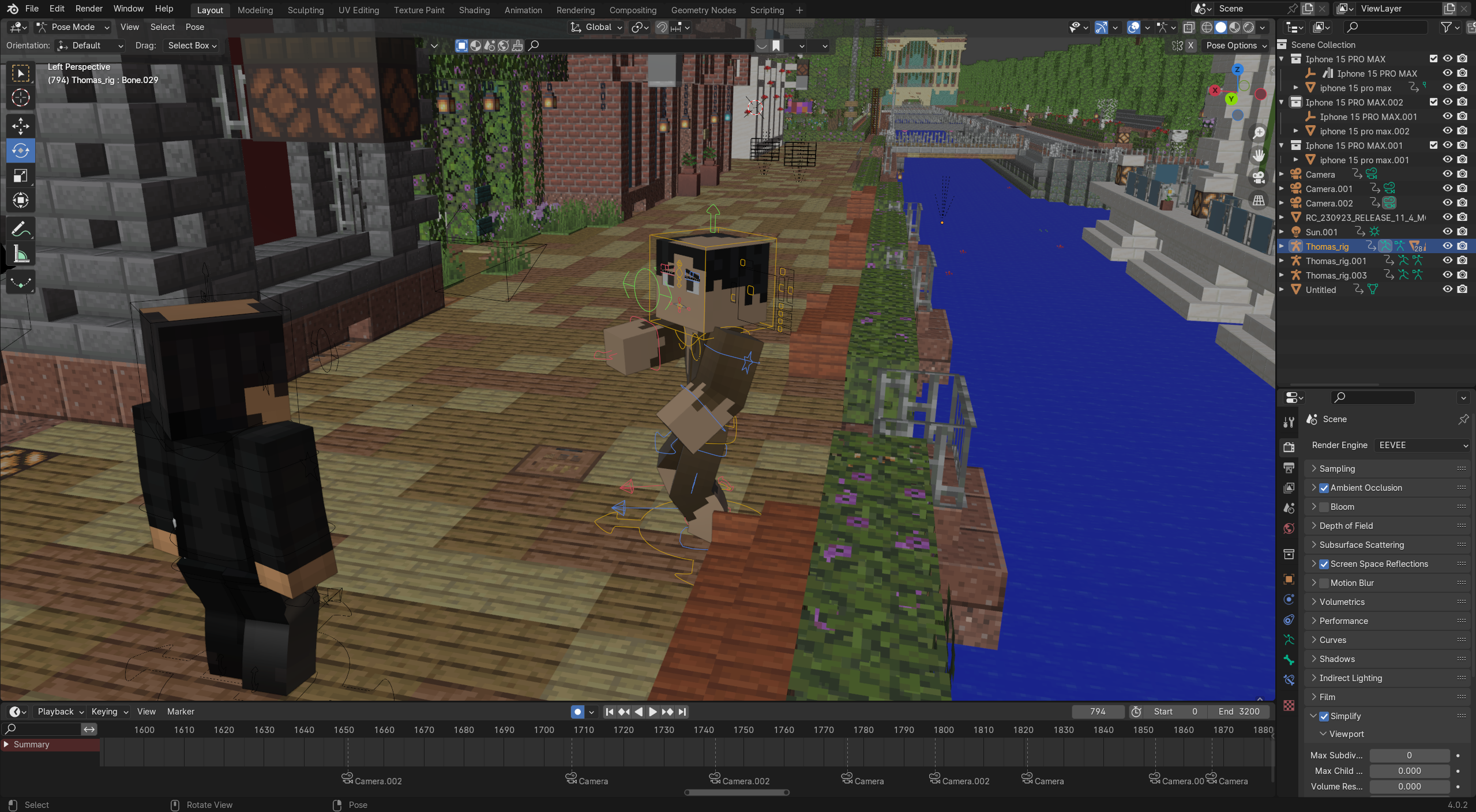Expand the Depth of Field panel
1476x812 pixels.
tap(1387, 526)
